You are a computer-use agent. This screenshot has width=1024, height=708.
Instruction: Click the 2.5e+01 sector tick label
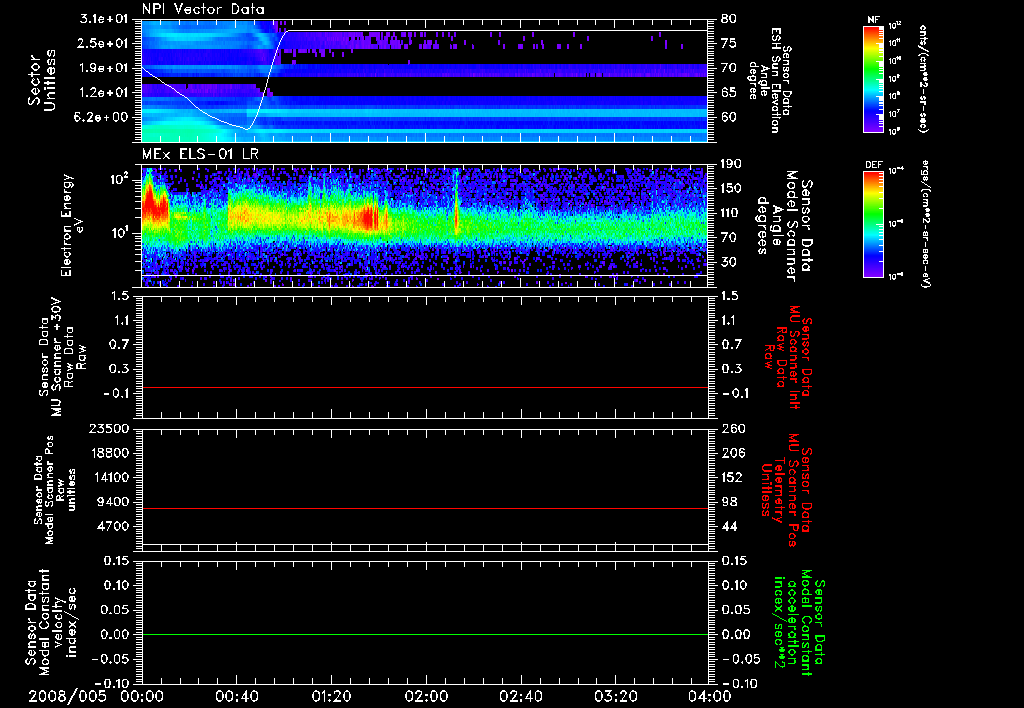tap(103, 43)
